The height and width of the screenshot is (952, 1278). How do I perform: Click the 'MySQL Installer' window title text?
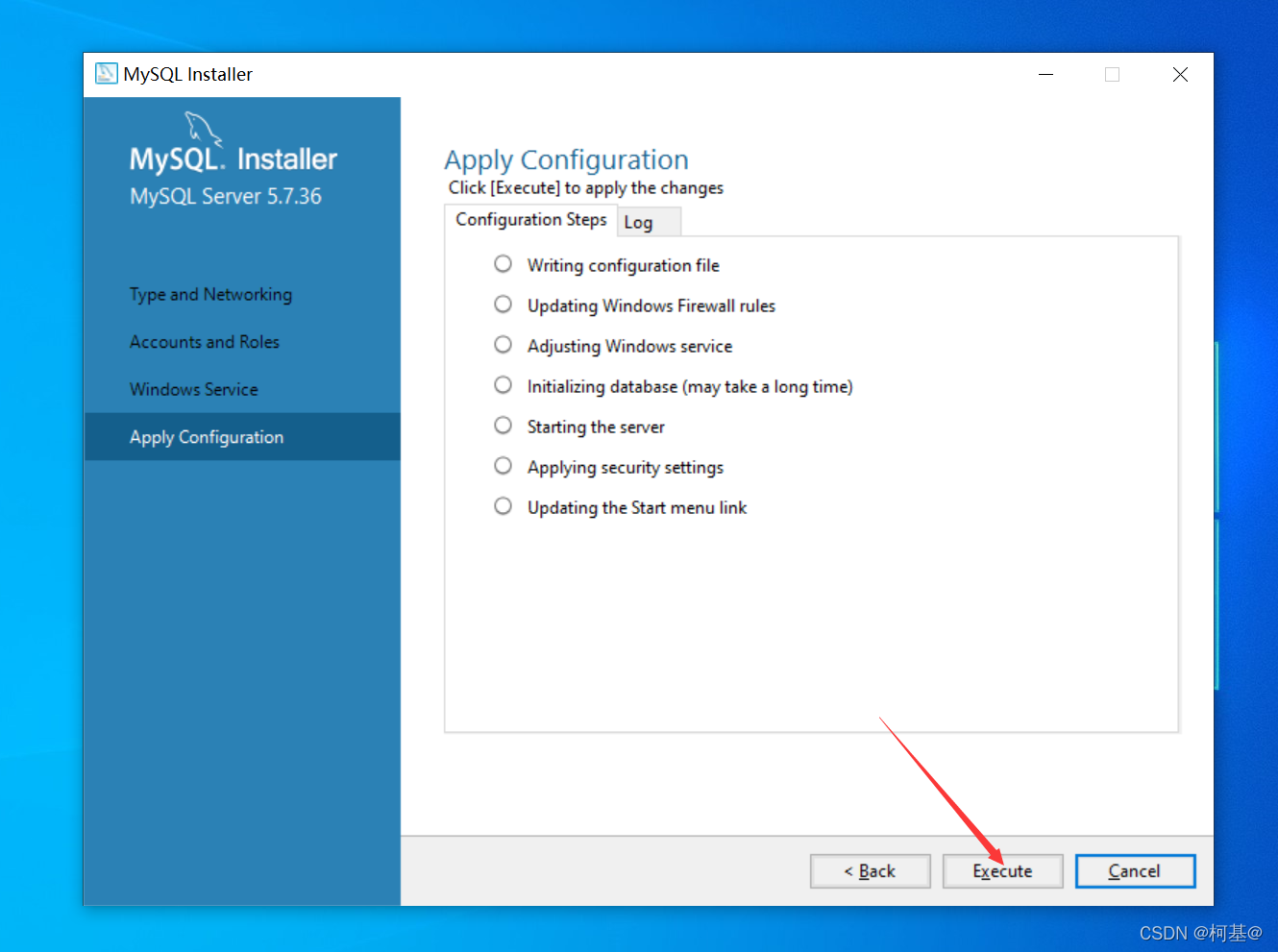click(x=187, y=75)
